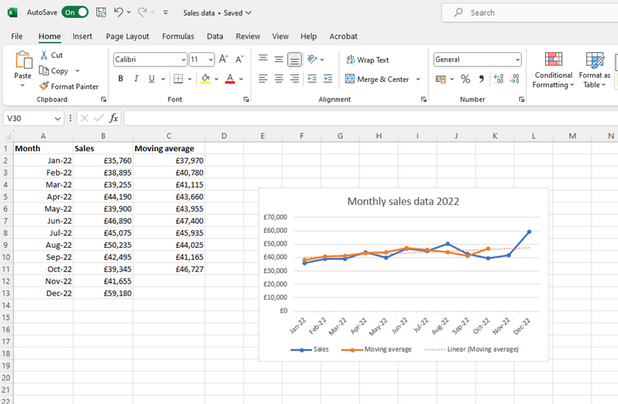This screenshot has width=618, height=404.
Task: Click the Top Align icon
Action: [x=263, y=59]
